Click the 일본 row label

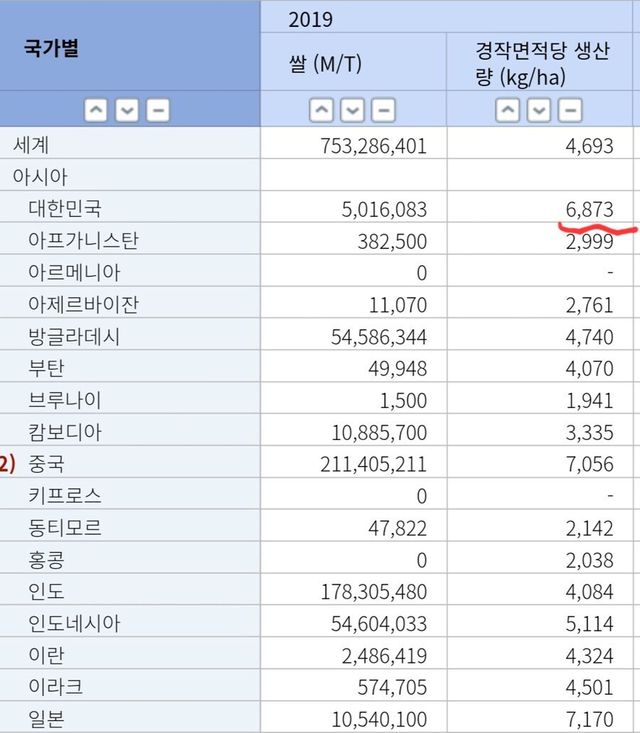pyautogui.click(x=46, y=718)
